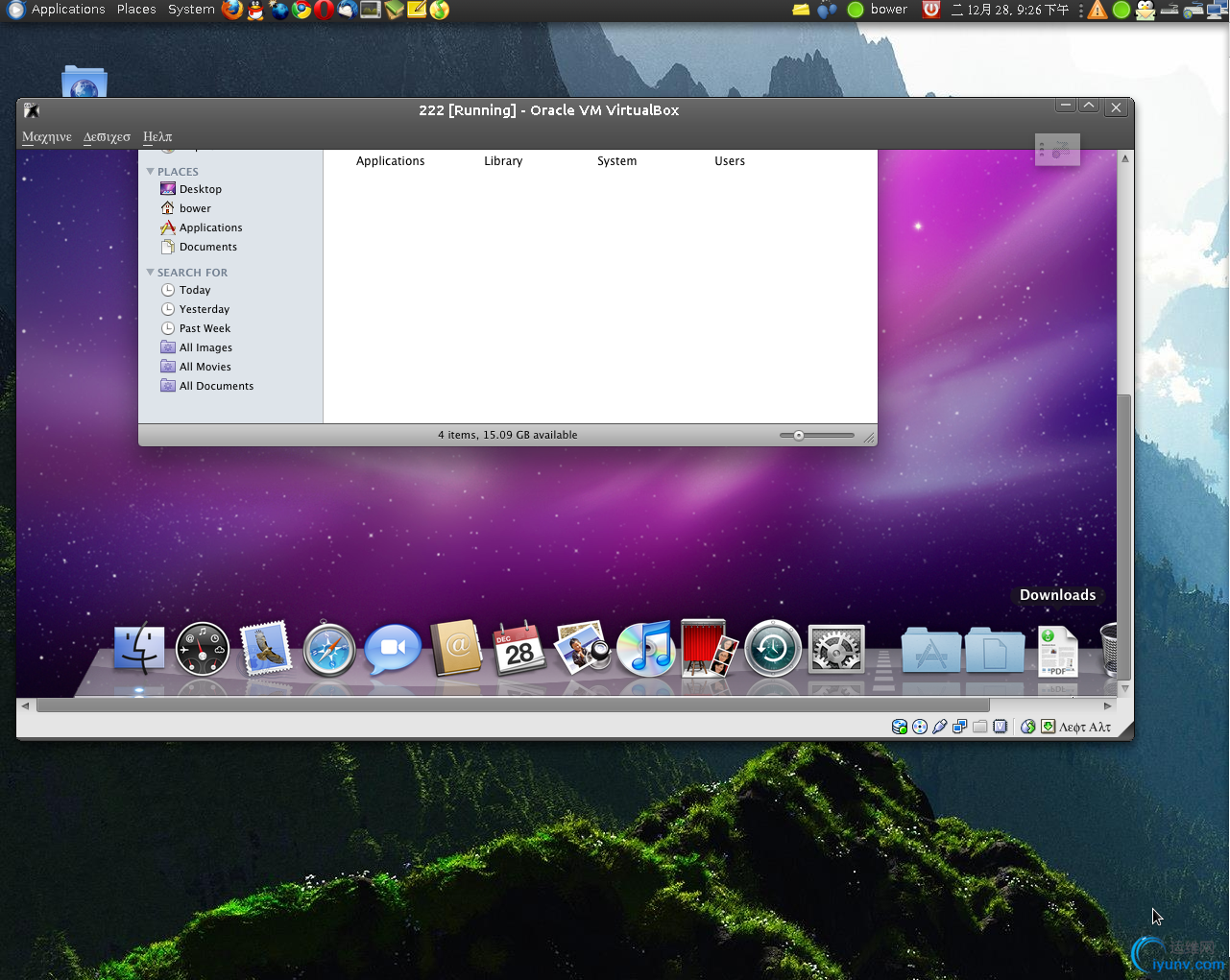Click the VirtualBox hard disk activity icon
The height and width of the screenshot is (980, 1230).
900,727
